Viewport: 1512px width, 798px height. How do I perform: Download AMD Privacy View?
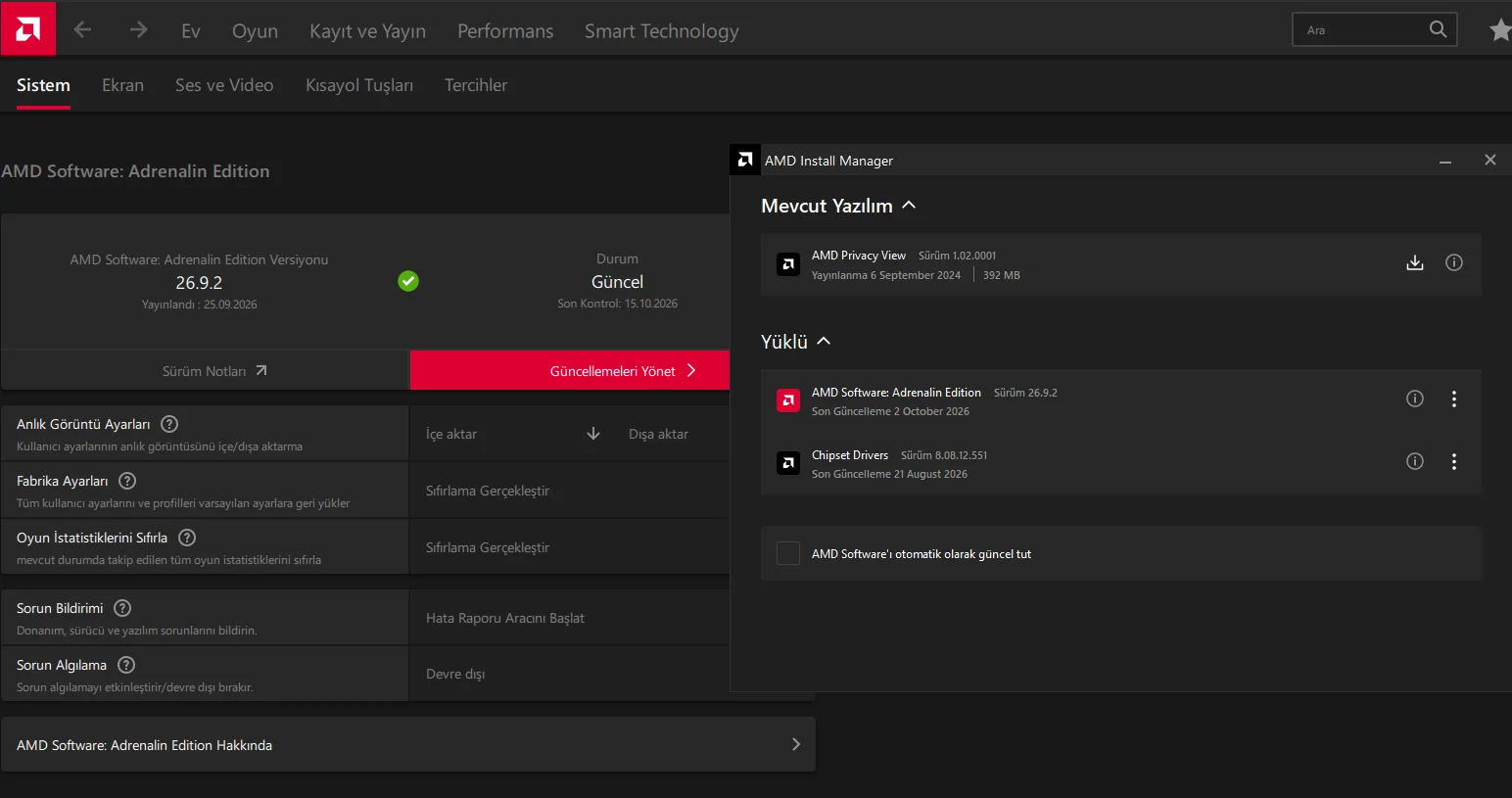1415,262
